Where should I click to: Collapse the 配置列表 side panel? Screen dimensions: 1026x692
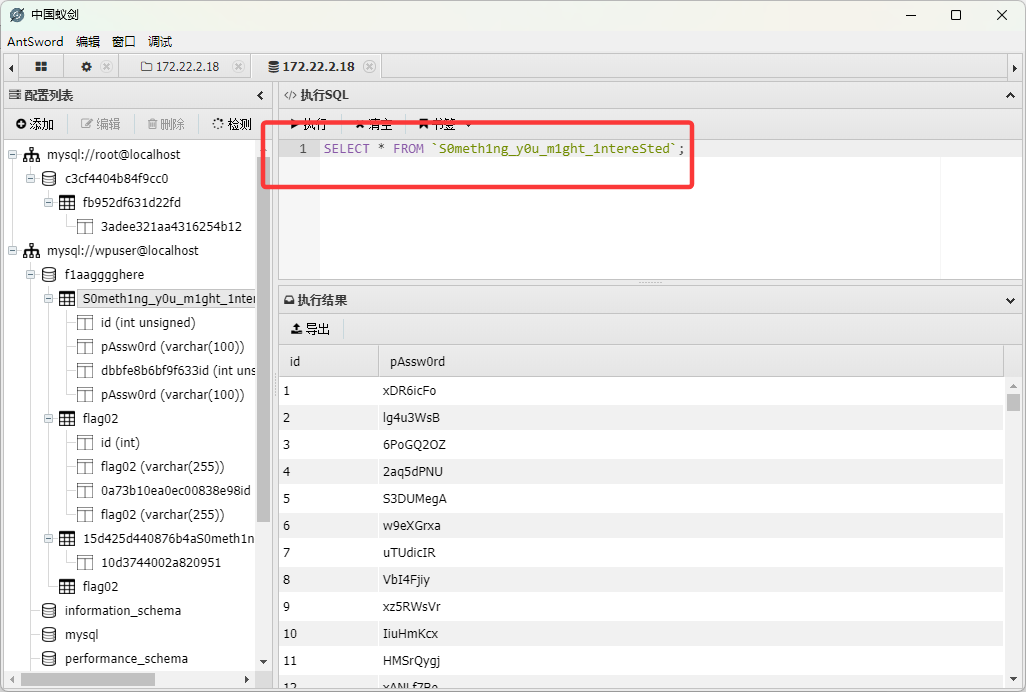[260, 95]
